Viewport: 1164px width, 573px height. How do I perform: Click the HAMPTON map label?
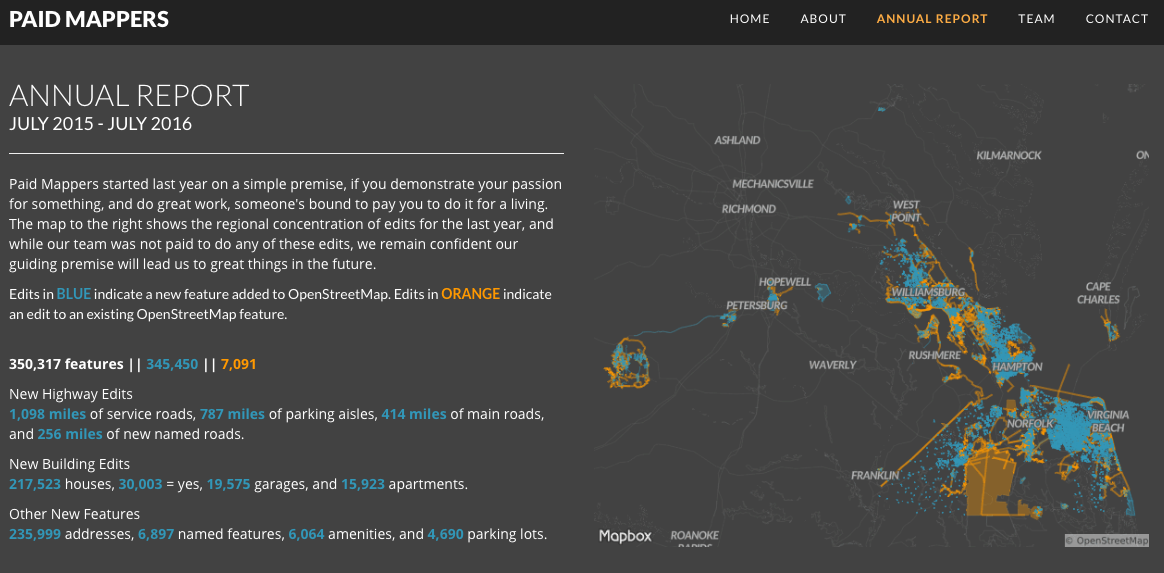pyautogui.click(x=1018, y=367)
